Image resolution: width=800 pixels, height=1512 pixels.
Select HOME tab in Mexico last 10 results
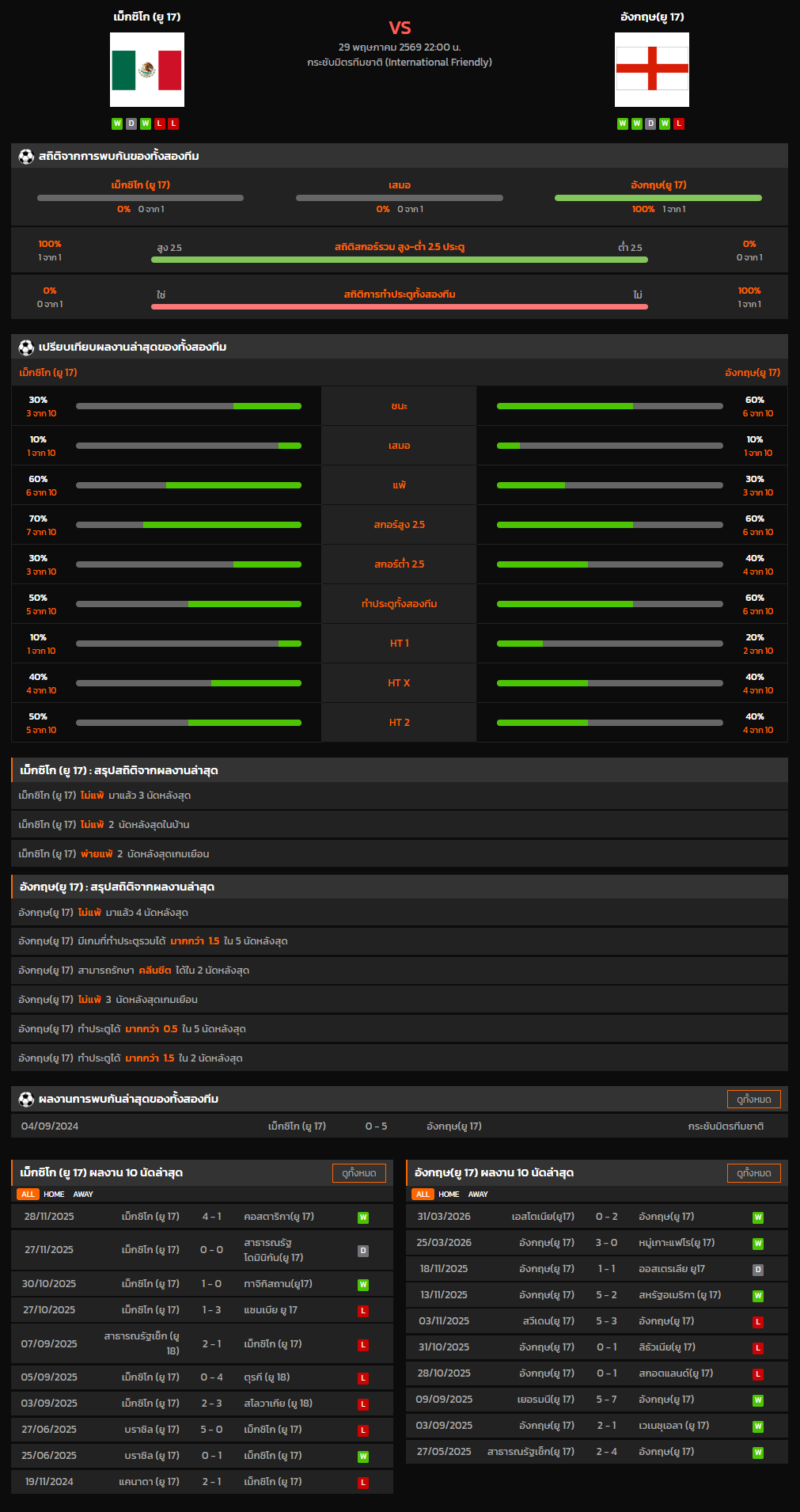pyautogui.click(x=54, y=1194)
